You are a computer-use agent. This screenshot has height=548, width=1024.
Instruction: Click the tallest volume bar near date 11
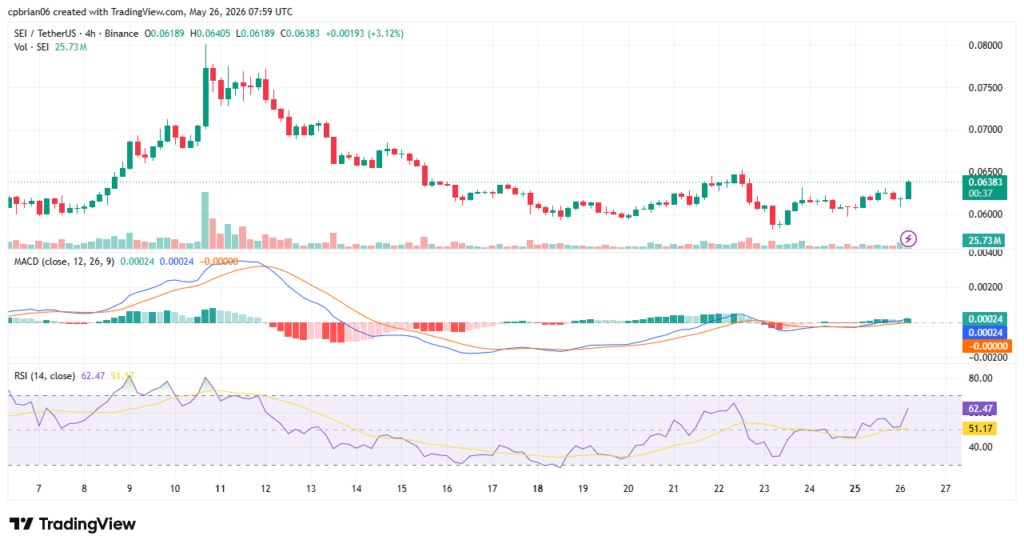[205, 220]
